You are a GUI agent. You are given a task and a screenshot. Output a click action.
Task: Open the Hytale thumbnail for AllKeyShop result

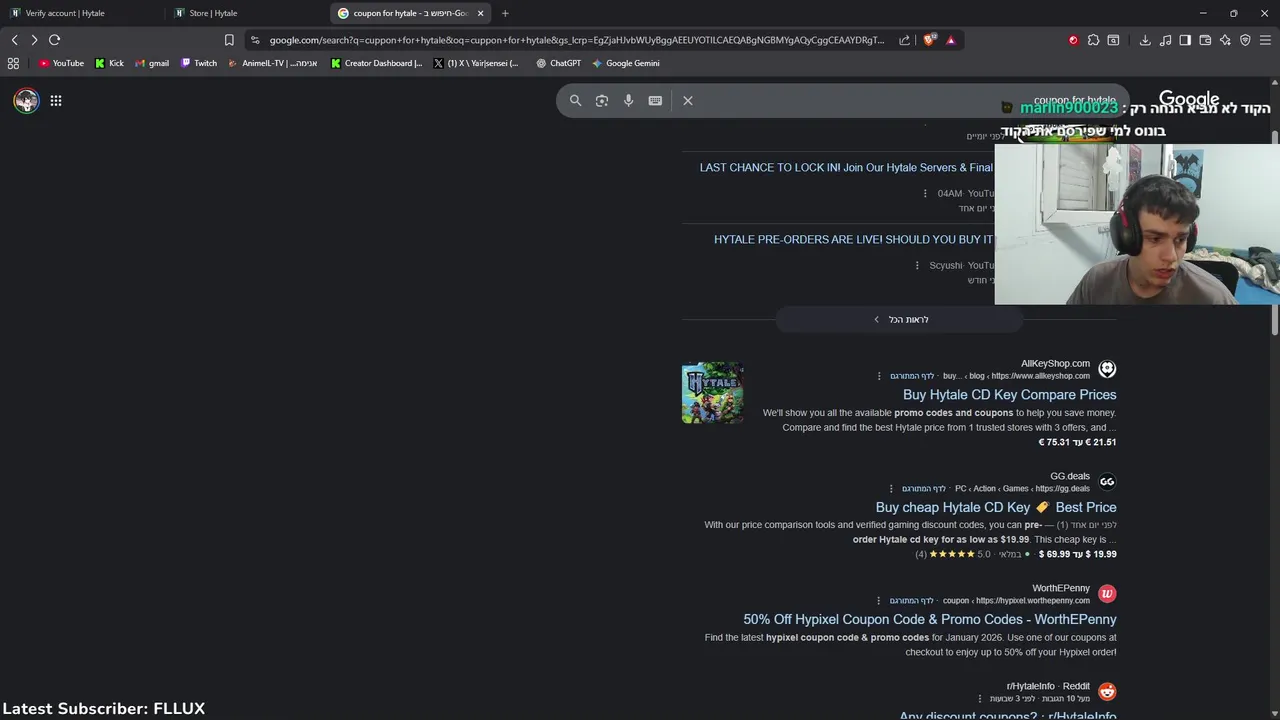pos(712,393)
